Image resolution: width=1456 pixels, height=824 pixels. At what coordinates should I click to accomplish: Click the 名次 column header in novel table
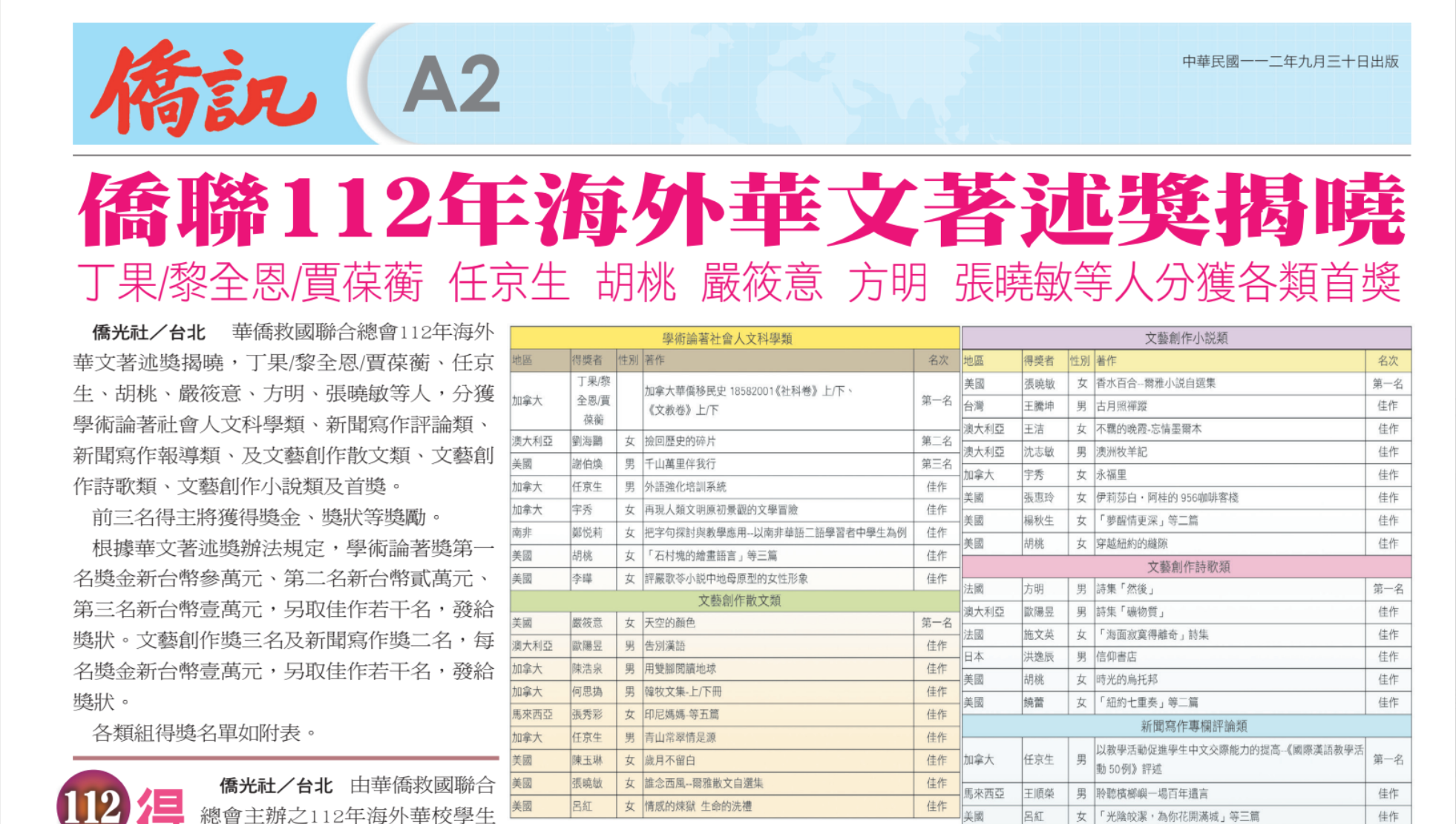pos(1388,361)
